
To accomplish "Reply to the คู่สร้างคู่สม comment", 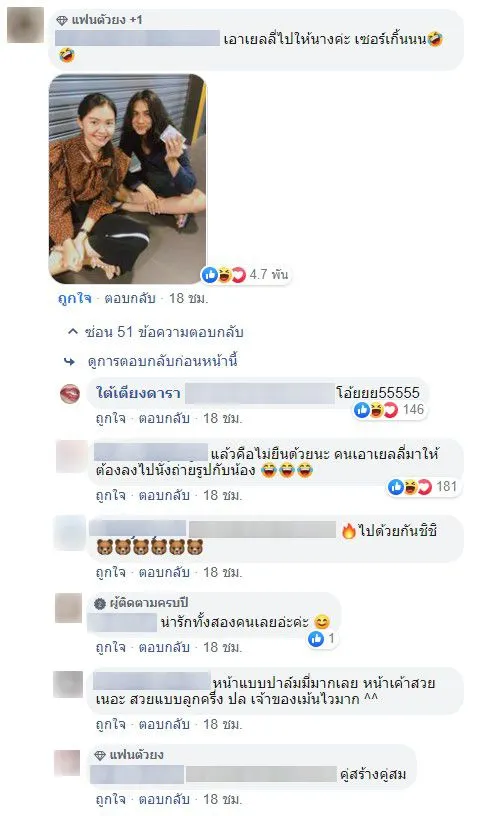I will (x=164, y=799).
